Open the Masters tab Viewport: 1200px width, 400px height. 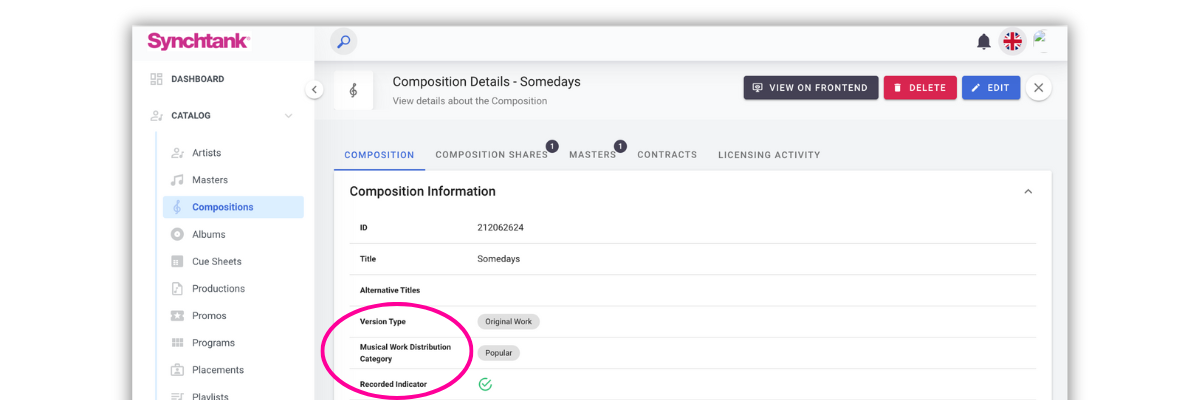pos(592,155)
